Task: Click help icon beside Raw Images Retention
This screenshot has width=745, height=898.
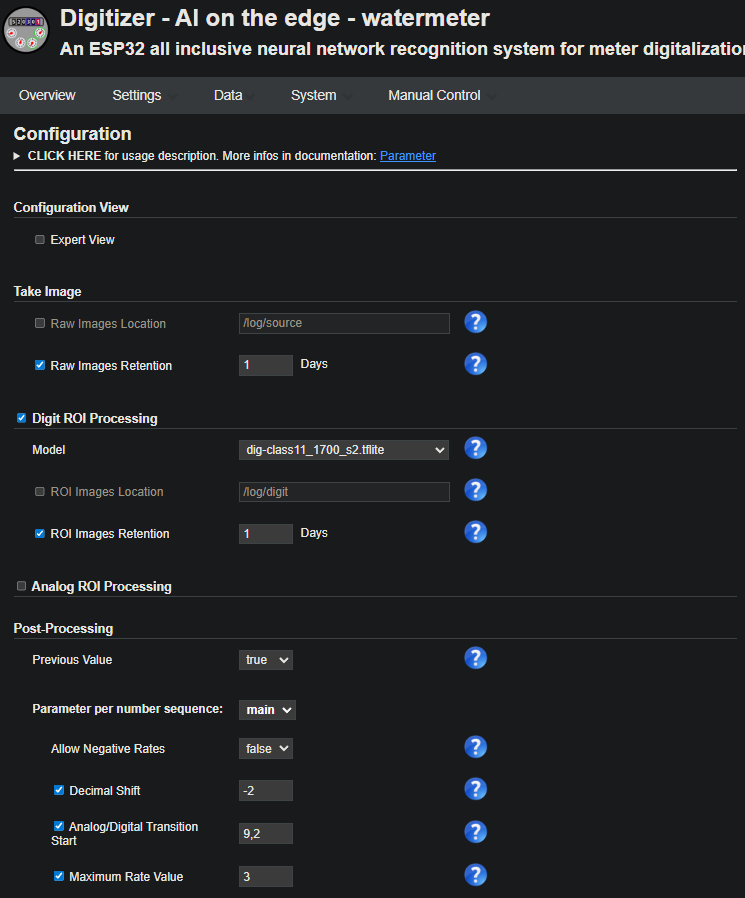Action: (476, 364)
